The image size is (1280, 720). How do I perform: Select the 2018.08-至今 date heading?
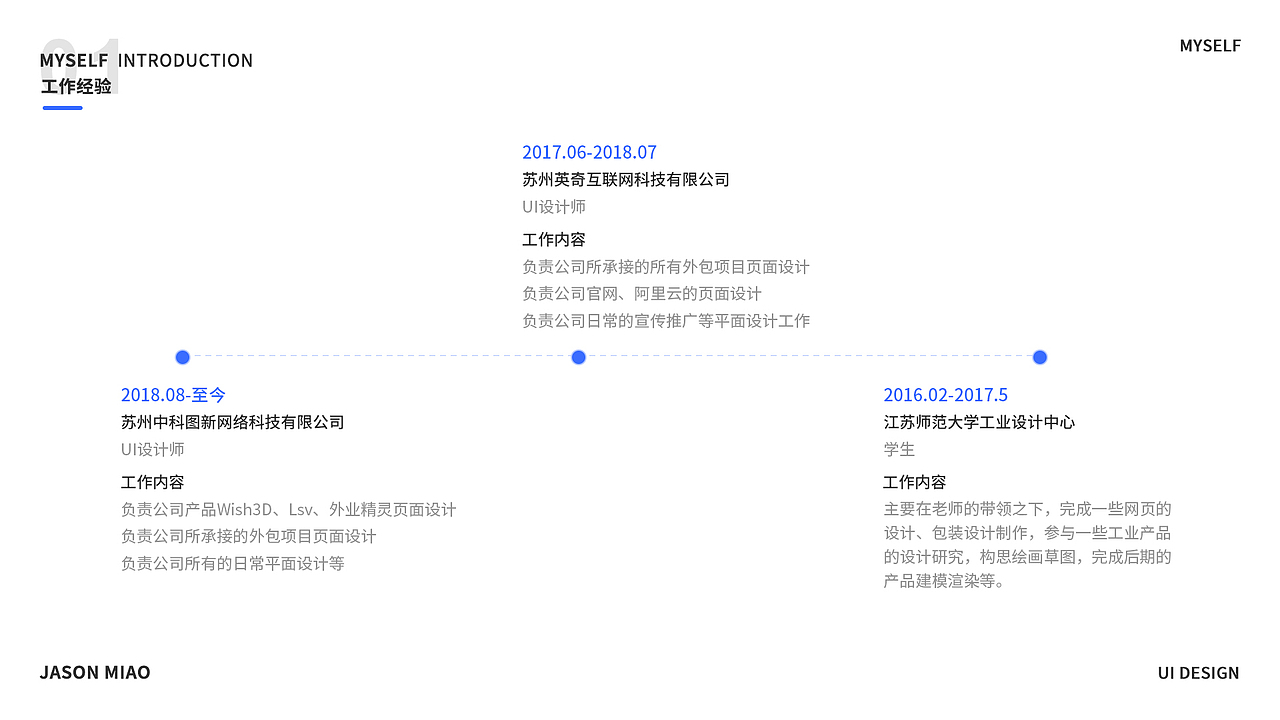173,394
